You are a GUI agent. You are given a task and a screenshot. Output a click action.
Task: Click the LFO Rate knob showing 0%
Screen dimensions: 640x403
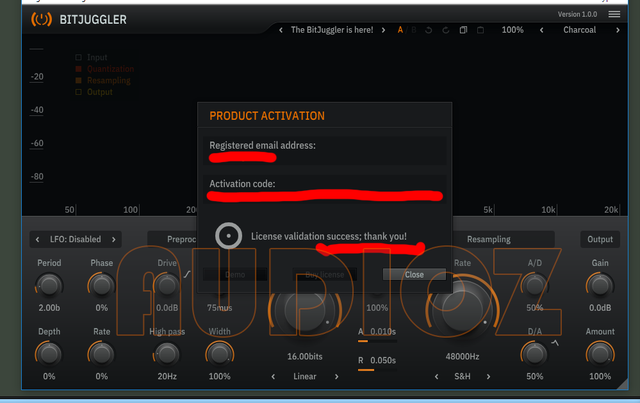[101, 354]
